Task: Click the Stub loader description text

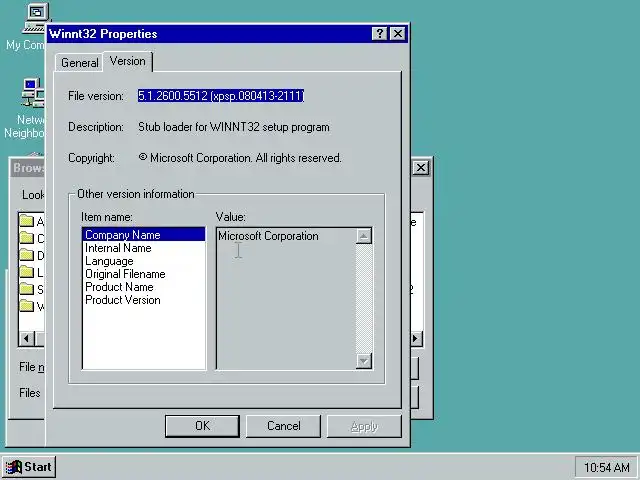Action: pos(233,127)
